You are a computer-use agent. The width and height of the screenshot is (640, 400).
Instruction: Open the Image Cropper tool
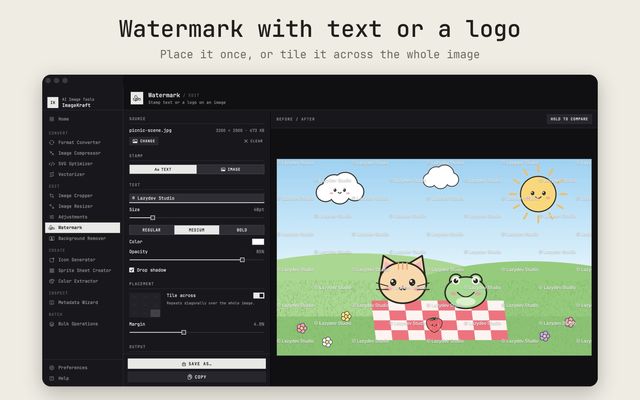tap(82, 196)
